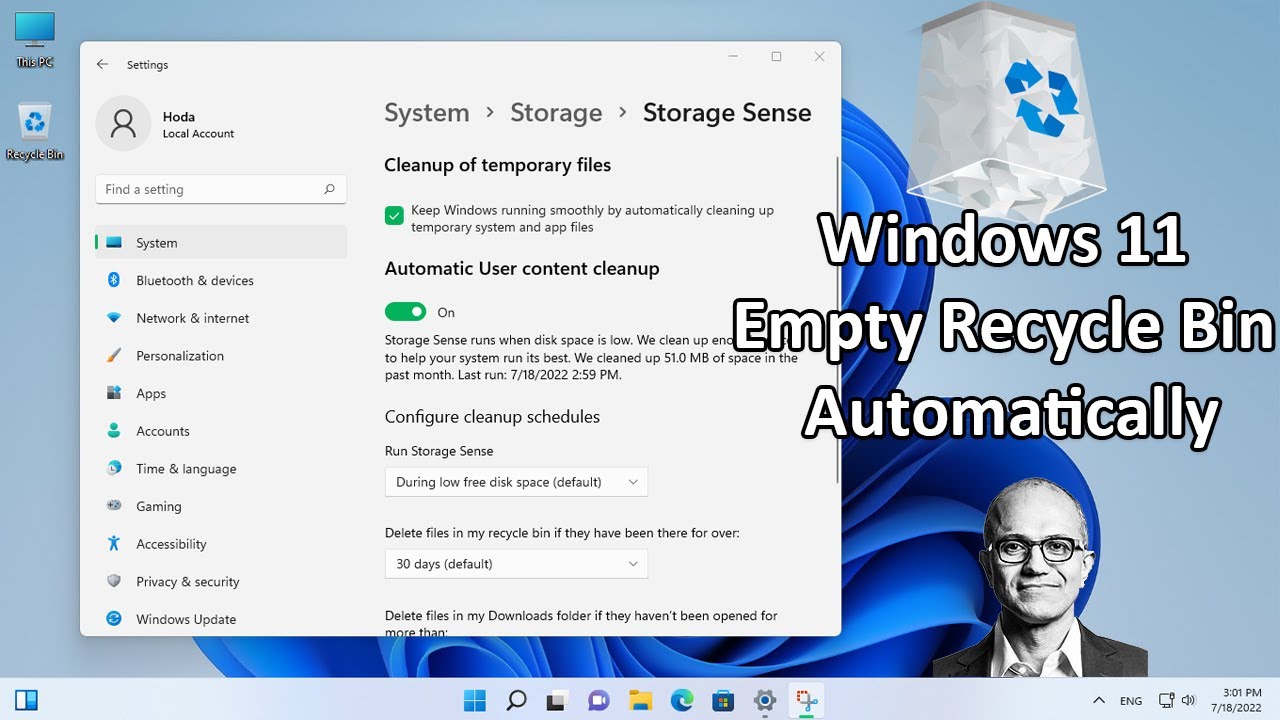This screenshot has width=1280, height=720.
Task: Select Apps in sidebar
Action: [x=221, y=393]
